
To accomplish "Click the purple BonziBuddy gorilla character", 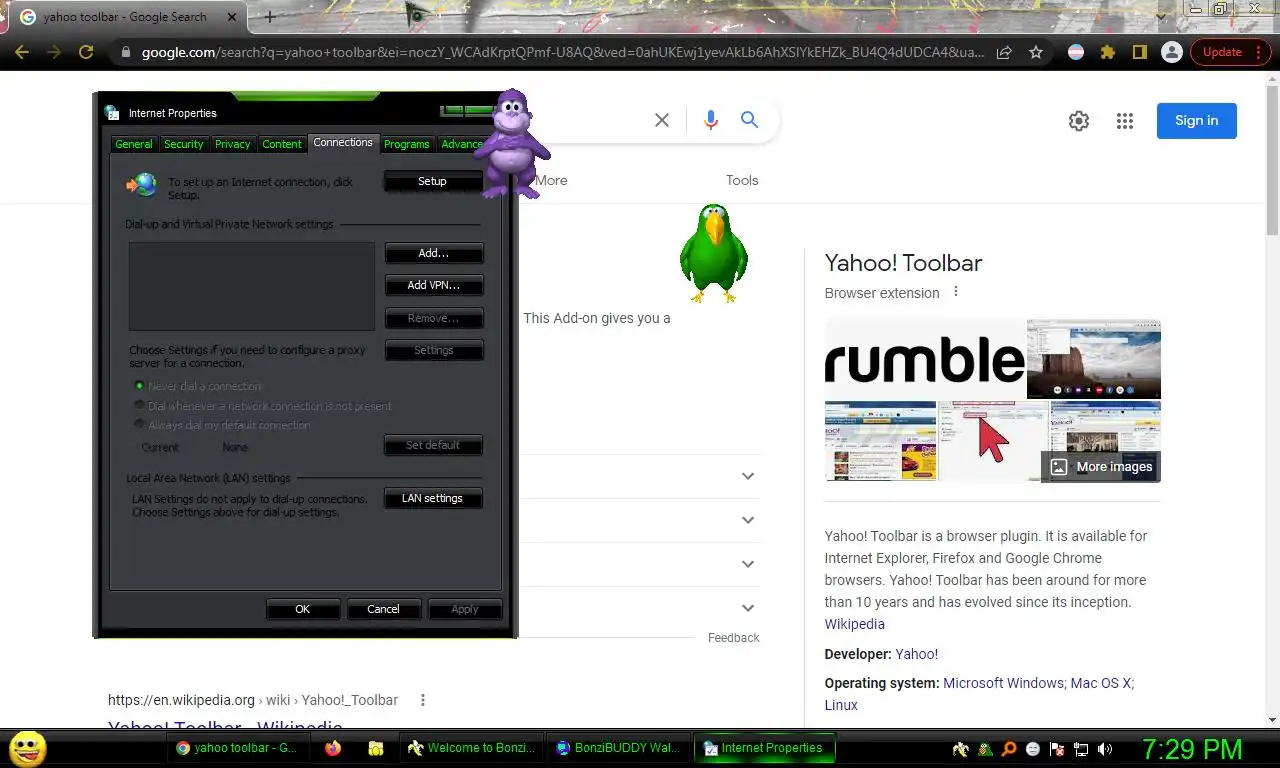I will point(511,143).
